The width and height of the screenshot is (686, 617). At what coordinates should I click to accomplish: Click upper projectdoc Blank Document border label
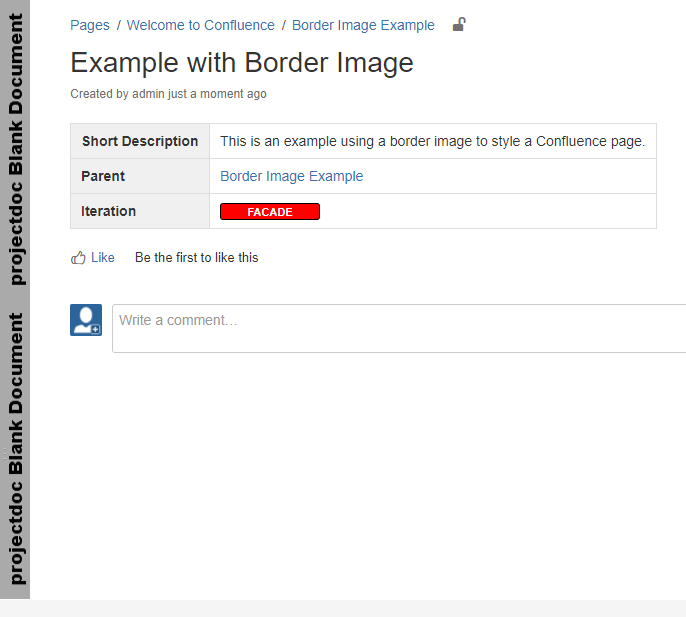tap(16, 150)
